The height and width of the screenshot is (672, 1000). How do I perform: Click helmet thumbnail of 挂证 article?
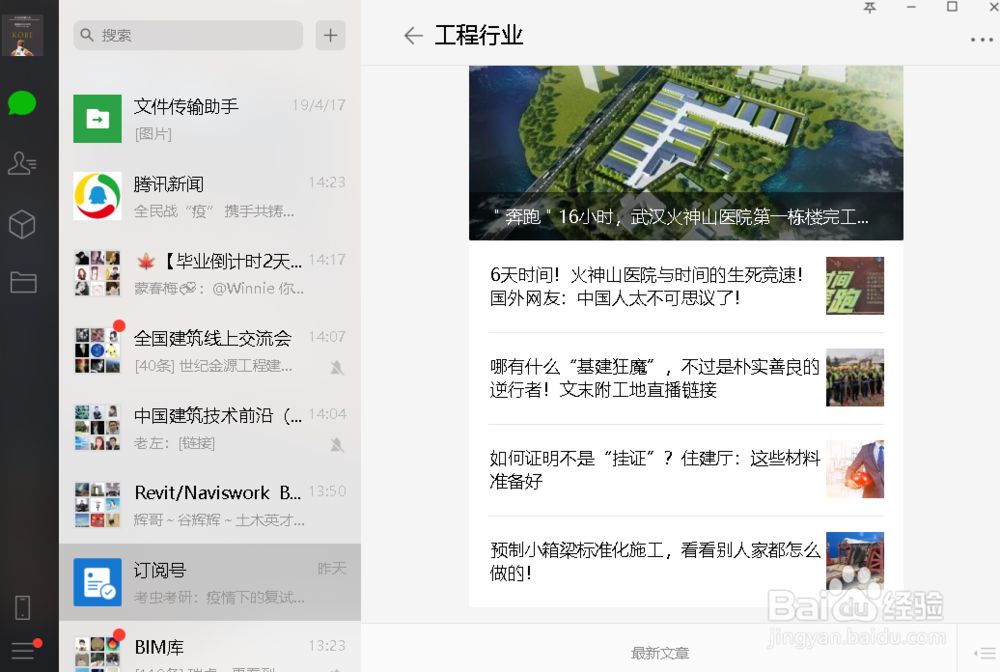855,469
